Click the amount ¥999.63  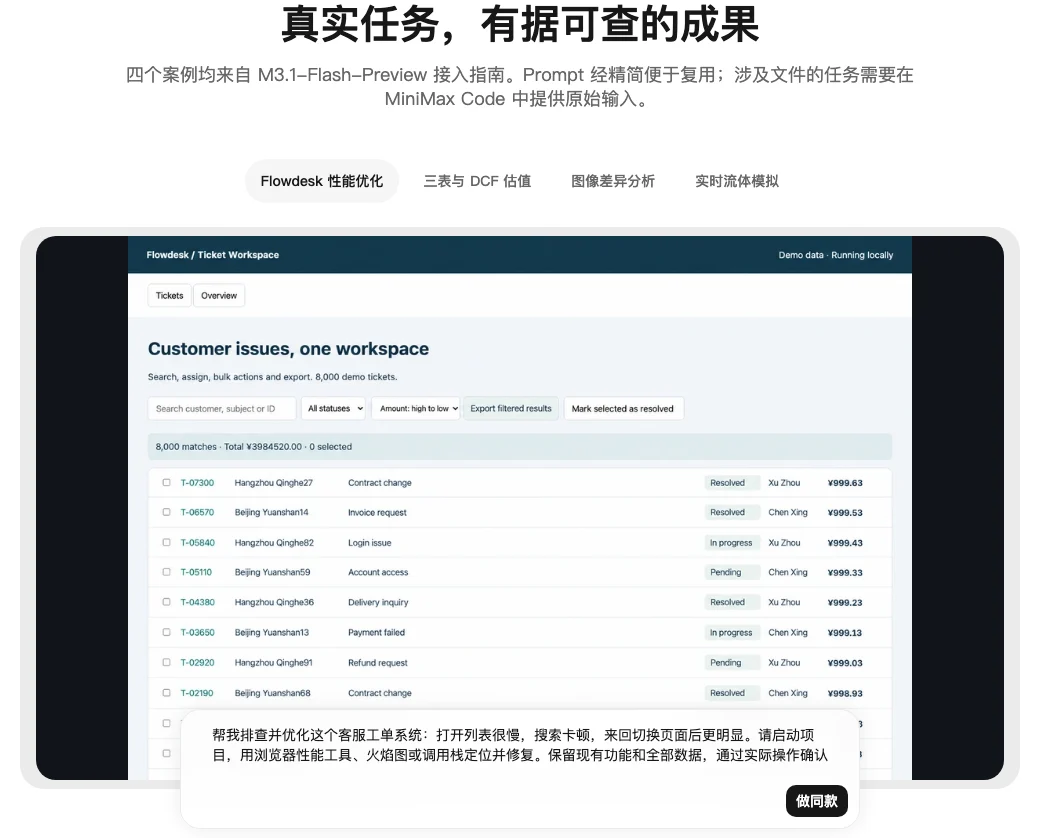pos(845,483)
